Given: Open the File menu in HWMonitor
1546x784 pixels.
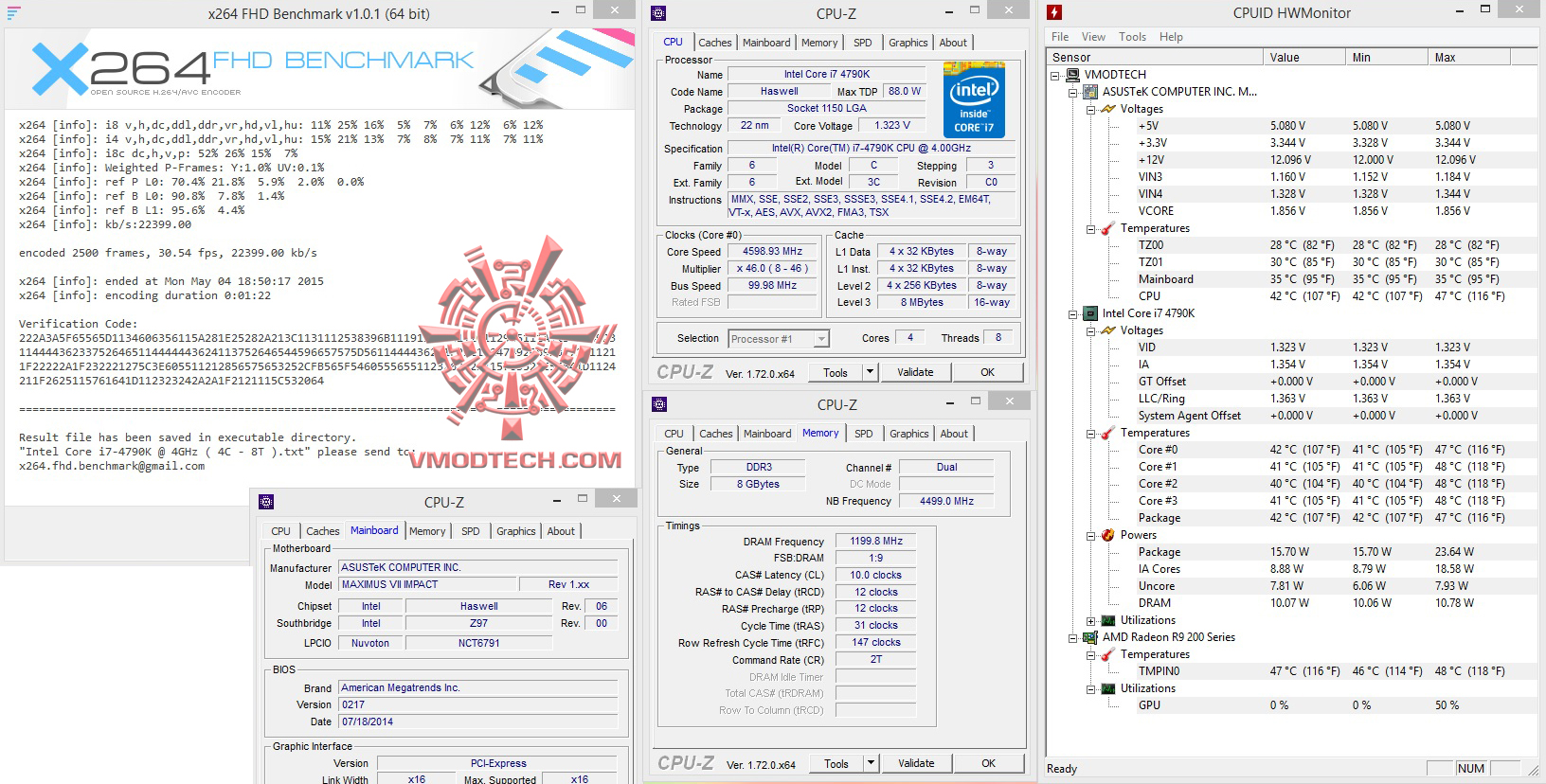Looking at the screenshot, I should click(1060, 37).
